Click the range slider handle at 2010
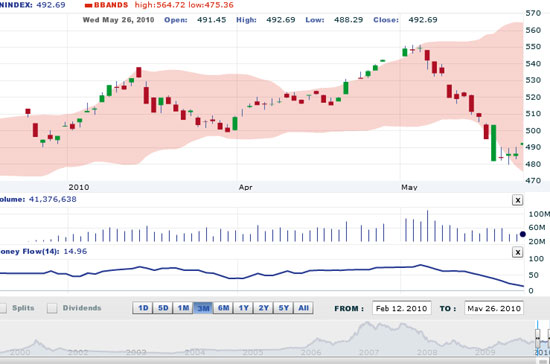The width and height of the screenshot is (550, 364). click(537, 337)
